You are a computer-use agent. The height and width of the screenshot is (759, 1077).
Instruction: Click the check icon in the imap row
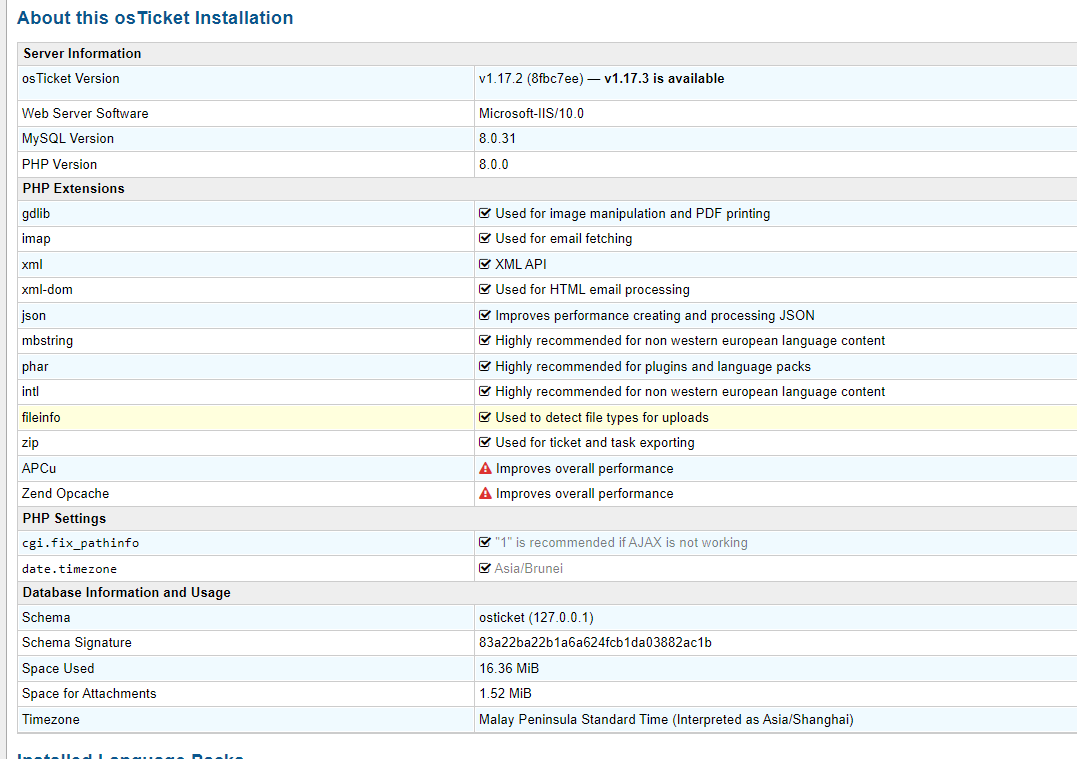[485, 238]
